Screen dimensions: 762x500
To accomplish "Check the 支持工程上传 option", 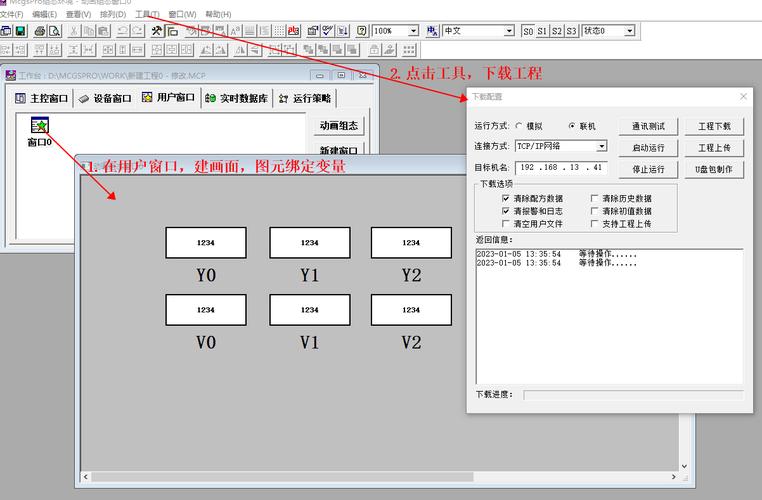I will click(595, 224).
